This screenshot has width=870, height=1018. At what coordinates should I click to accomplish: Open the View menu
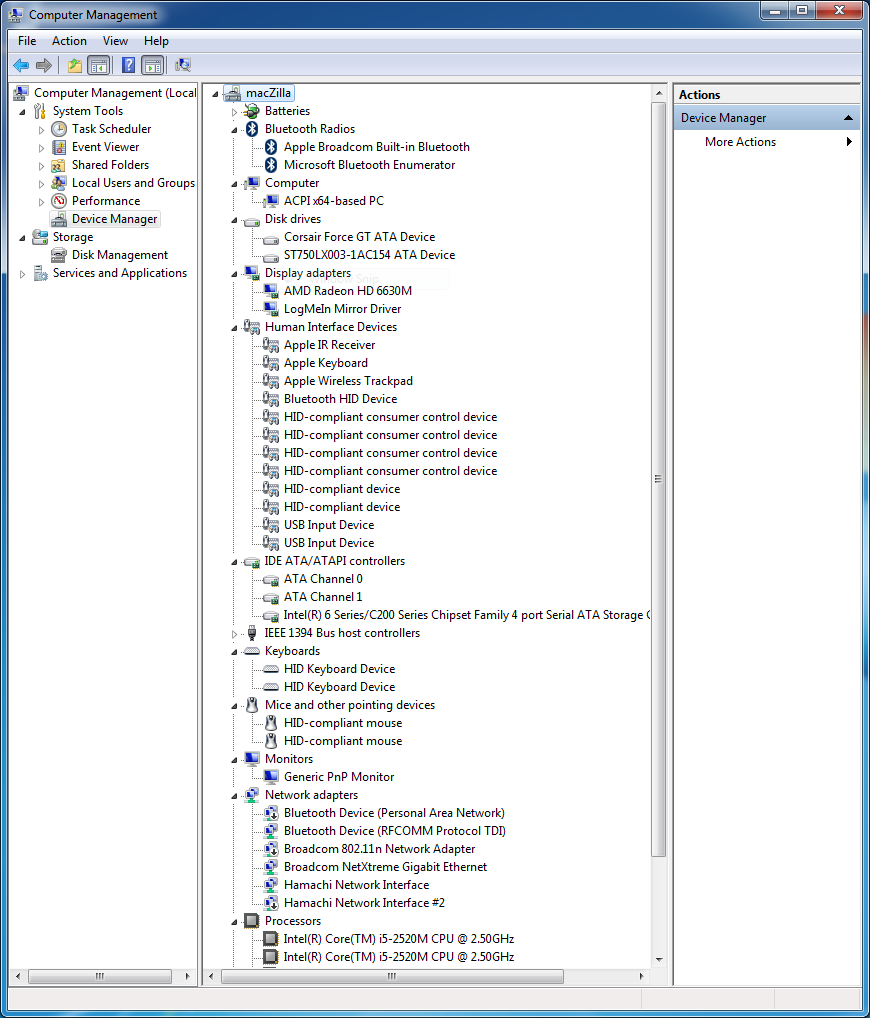[115, 41]
